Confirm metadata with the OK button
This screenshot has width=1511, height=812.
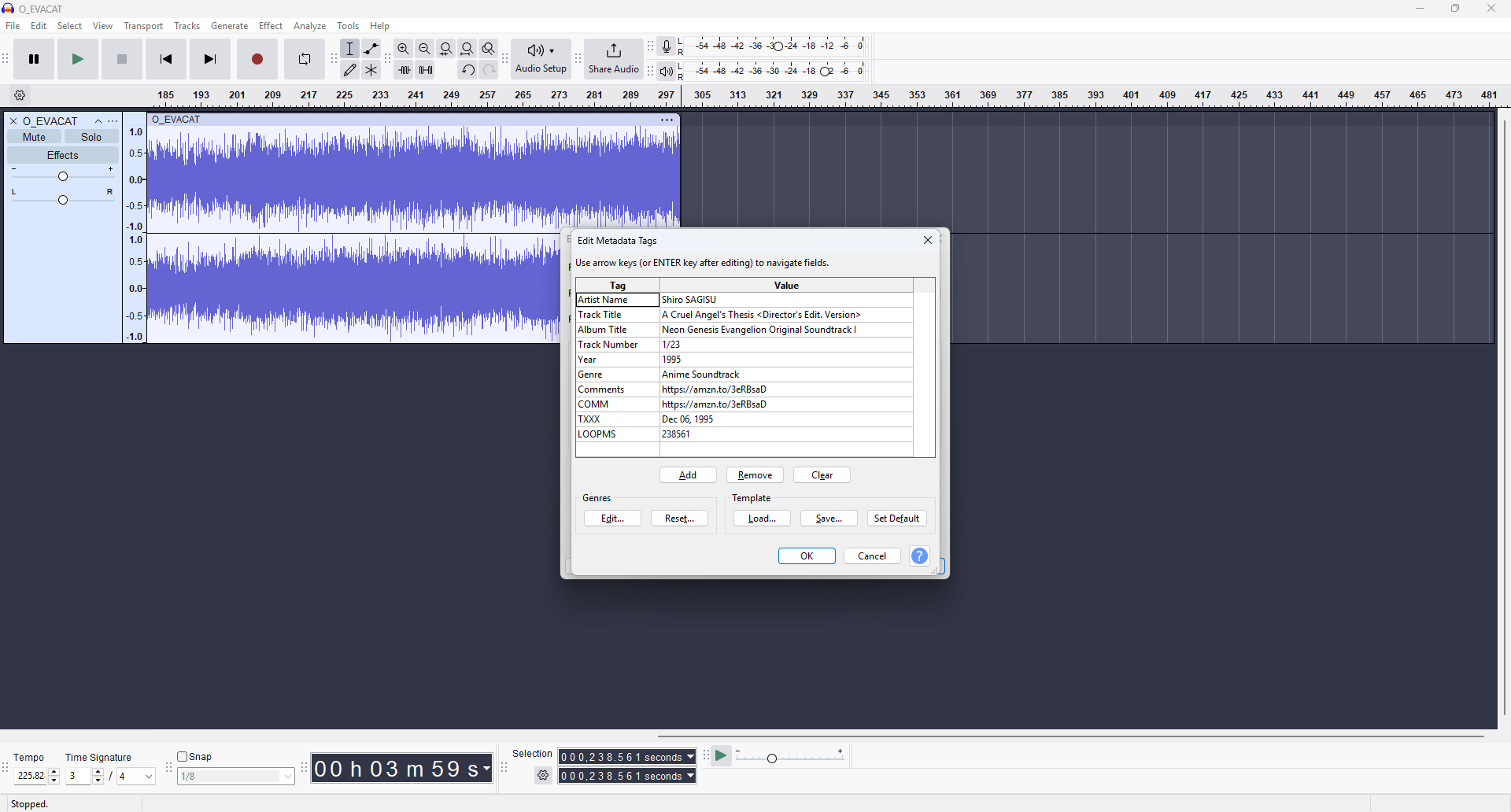pos(807,556)
